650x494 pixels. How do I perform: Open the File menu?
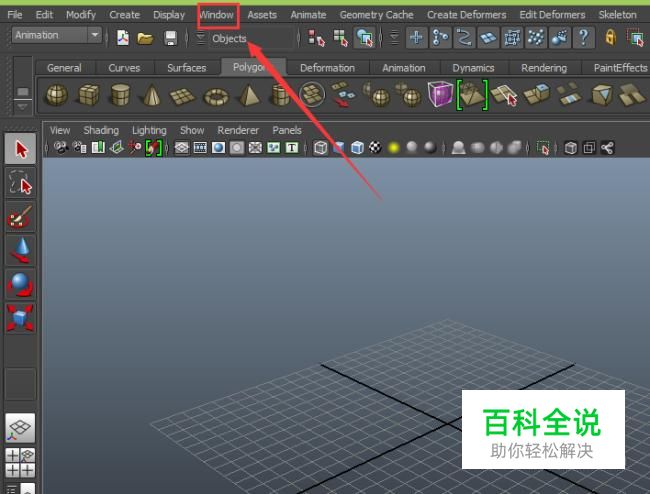coord(15,15)
